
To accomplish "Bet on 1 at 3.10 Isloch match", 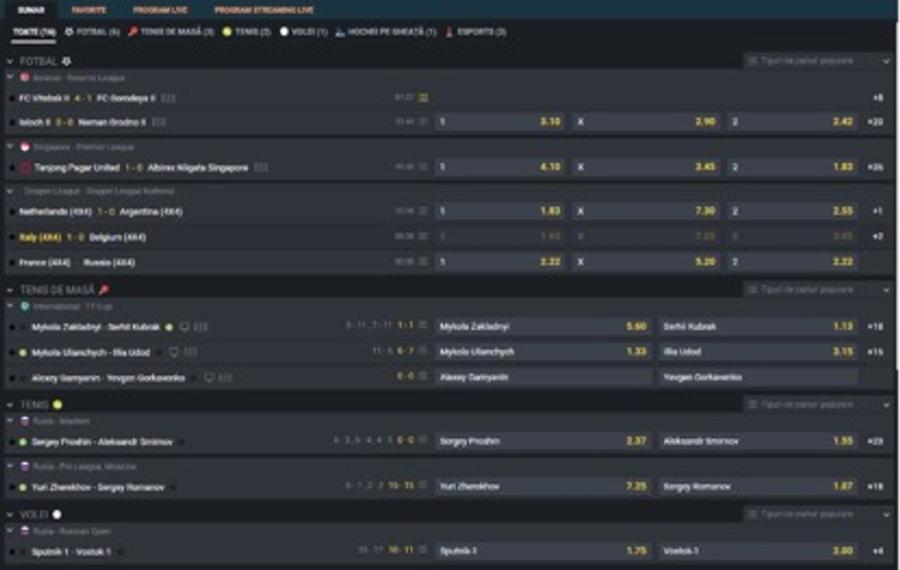I will pos(500,122).
